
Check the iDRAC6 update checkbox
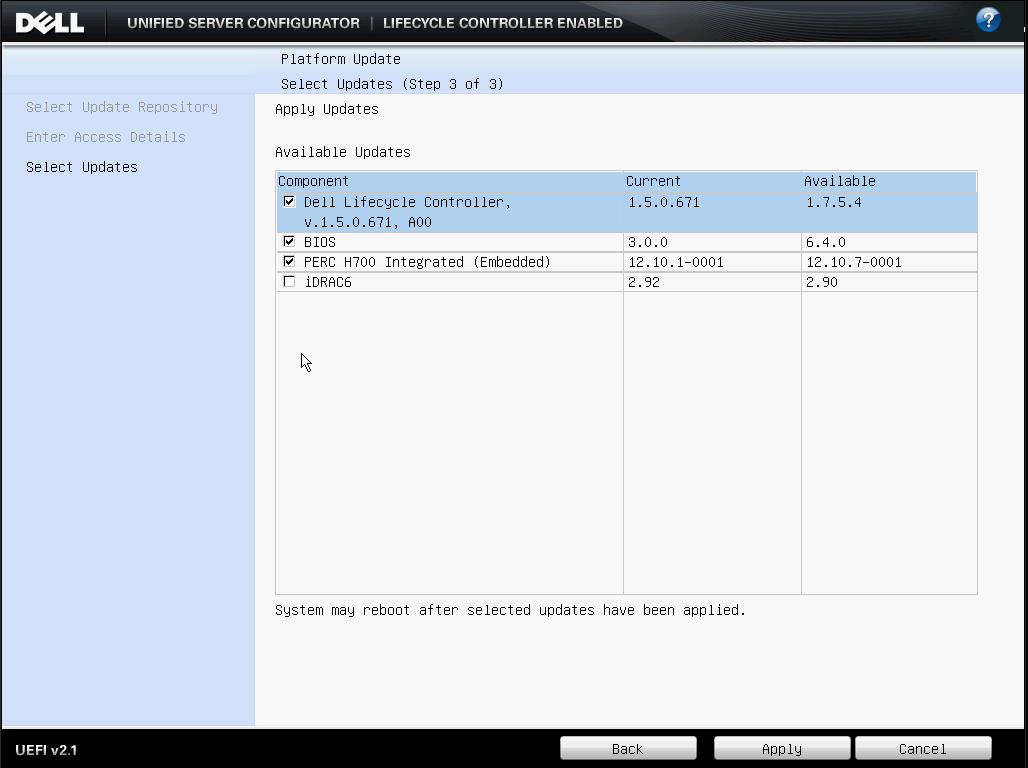click(289, 281)
